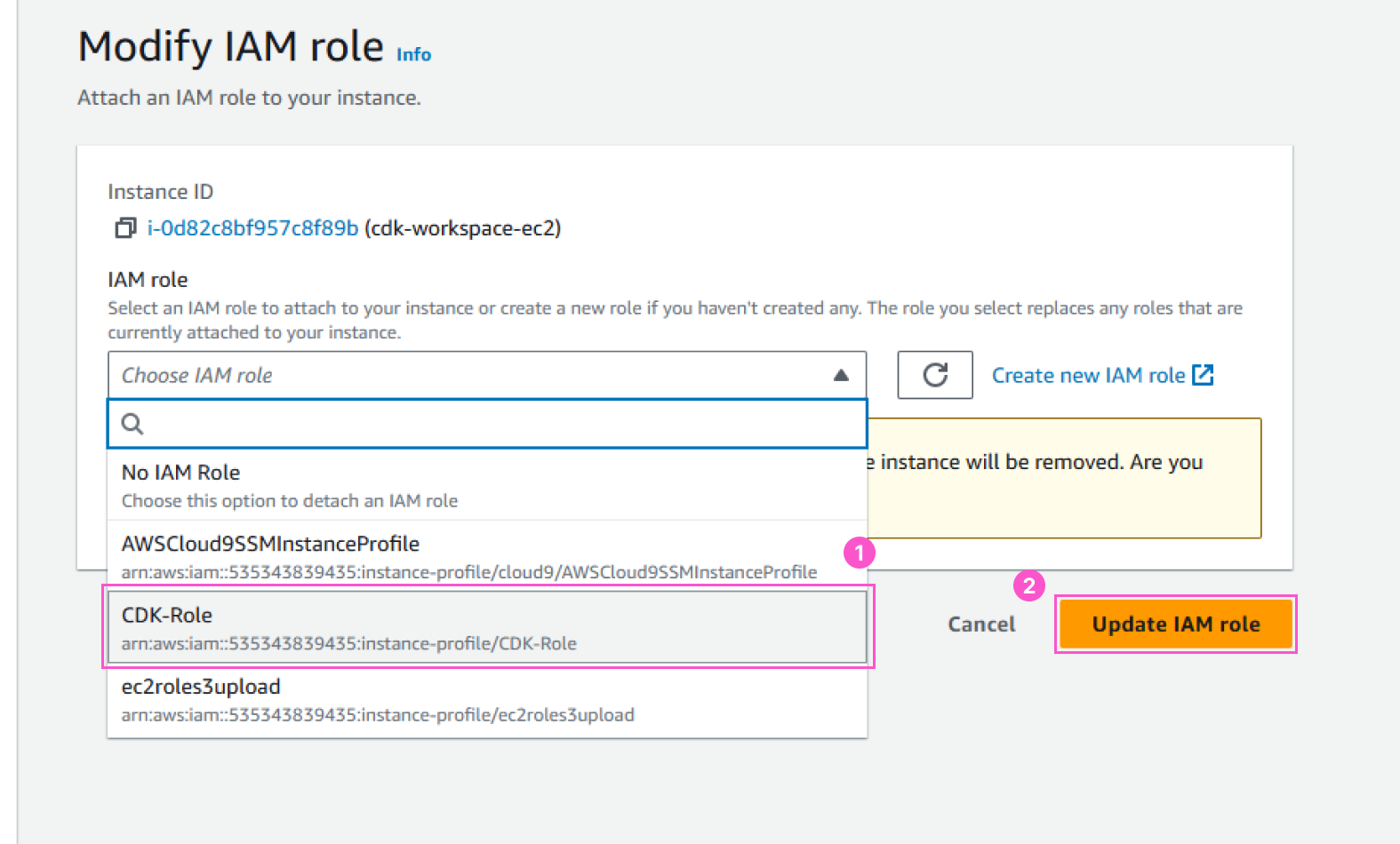Click the cdk-workspace-ec2 instance name text
The image size is (1400, 844).
click(462, 228)
